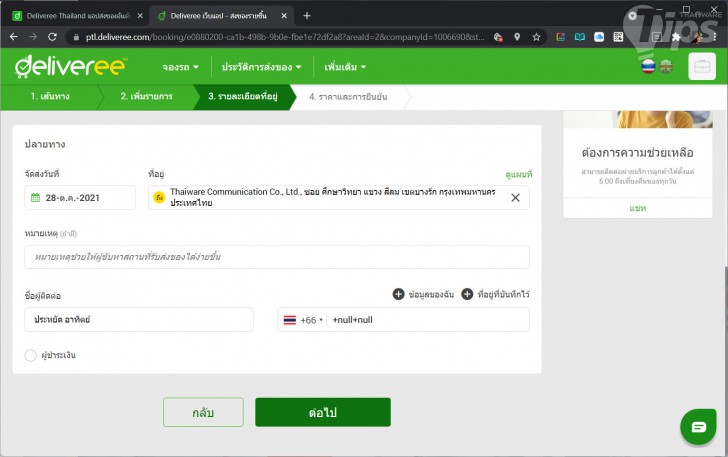The height and width of the screenshot is (457, 728).
Task: Open the ดูแผนที่ map link
Action: [x=519, y=174]
